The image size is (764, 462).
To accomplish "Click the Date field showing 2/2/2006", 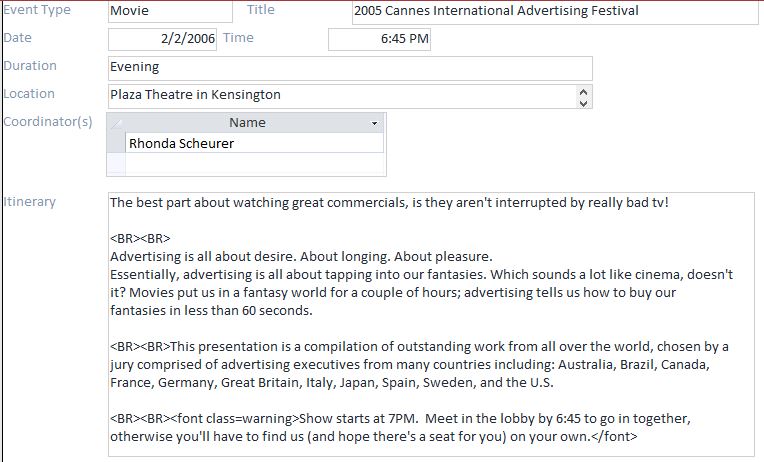I will 162,39.
